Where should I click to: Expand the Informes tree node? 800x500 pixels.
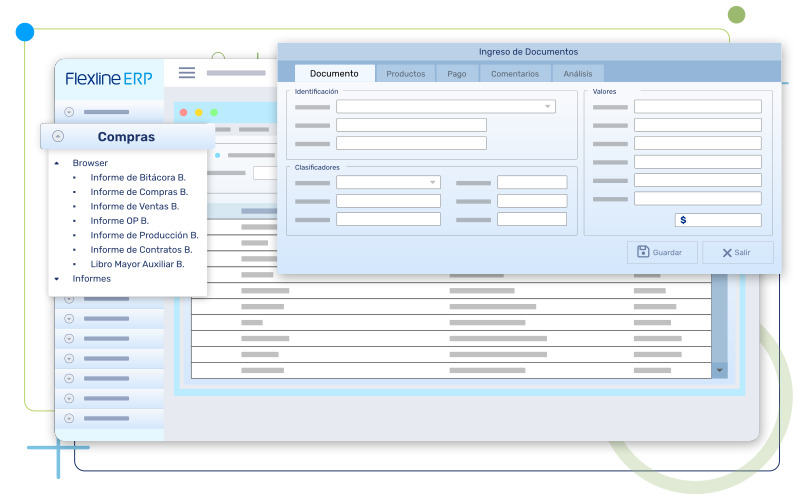tap(57, 279)
